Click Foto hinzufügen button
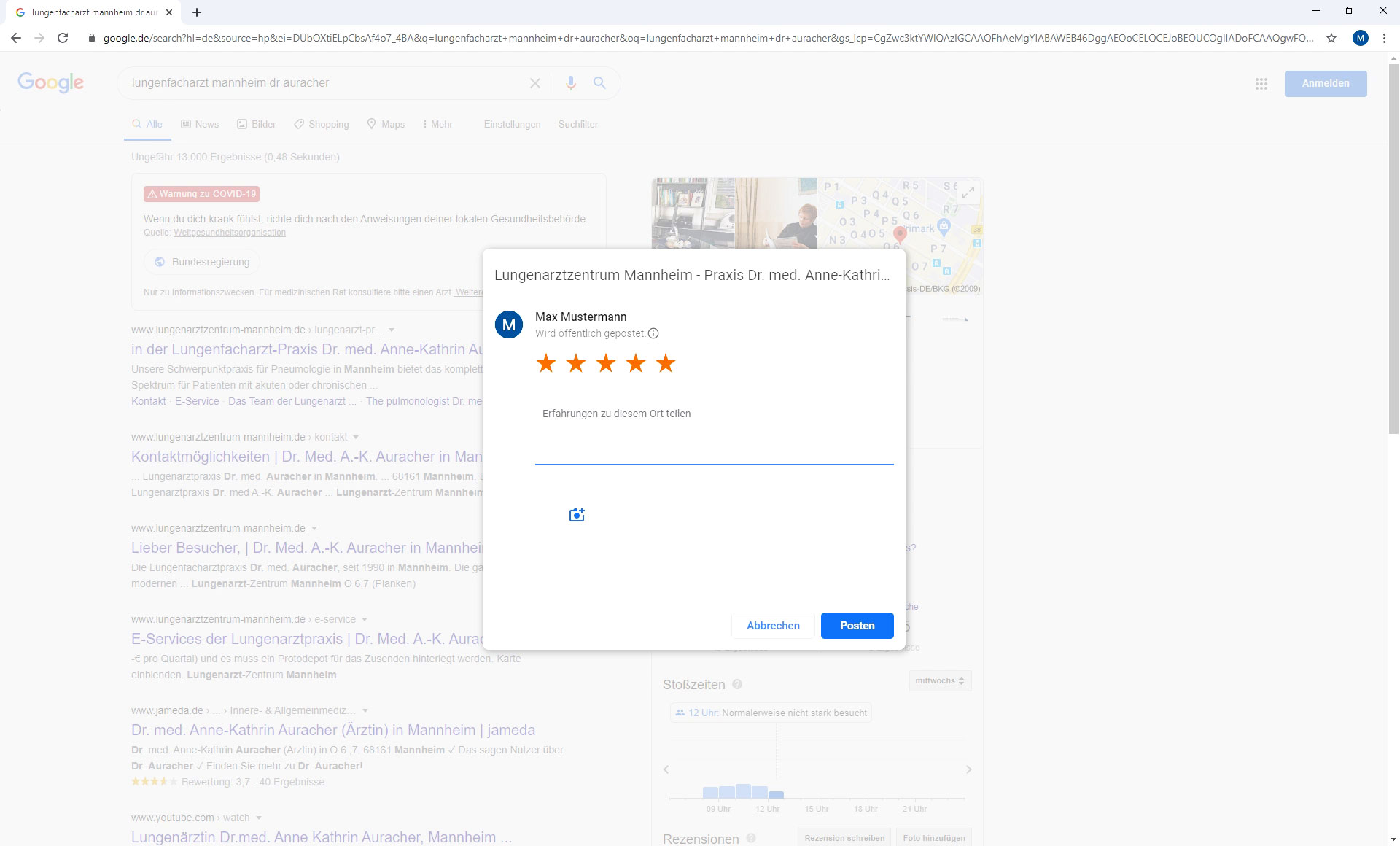 point(934,838)
